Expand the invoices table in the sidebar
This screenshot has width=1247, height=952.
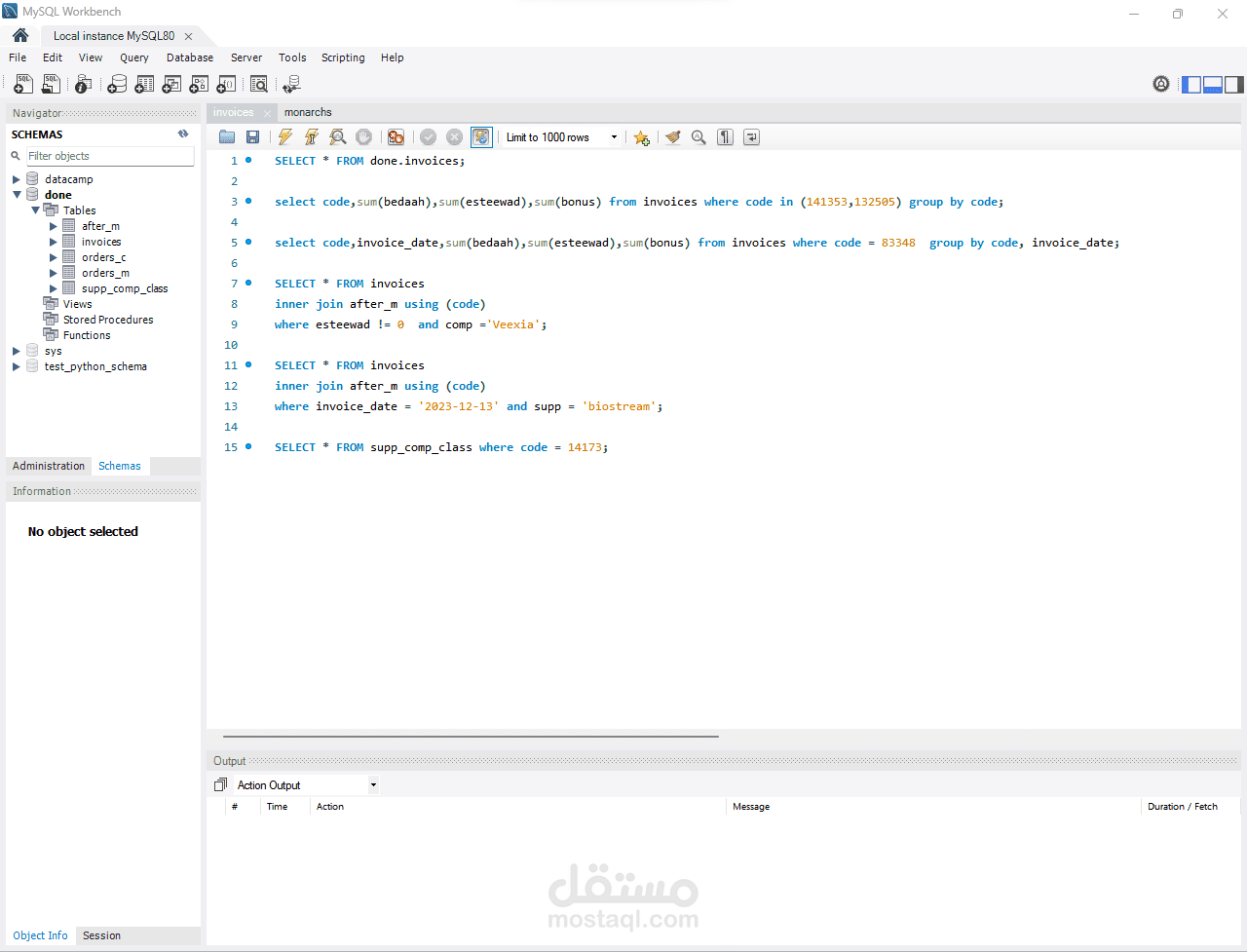(54, 241)
